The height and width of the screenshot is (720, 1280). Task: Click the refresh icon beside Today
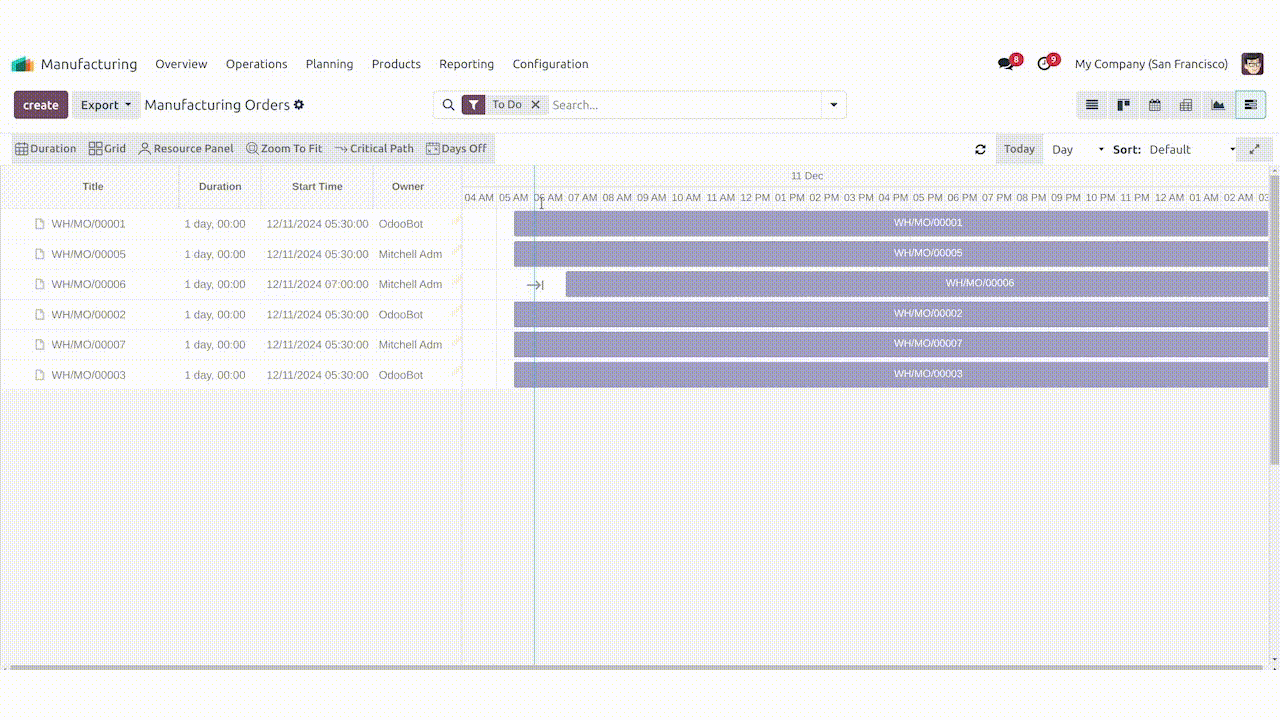pyautogui.click(x=980, y=149)
